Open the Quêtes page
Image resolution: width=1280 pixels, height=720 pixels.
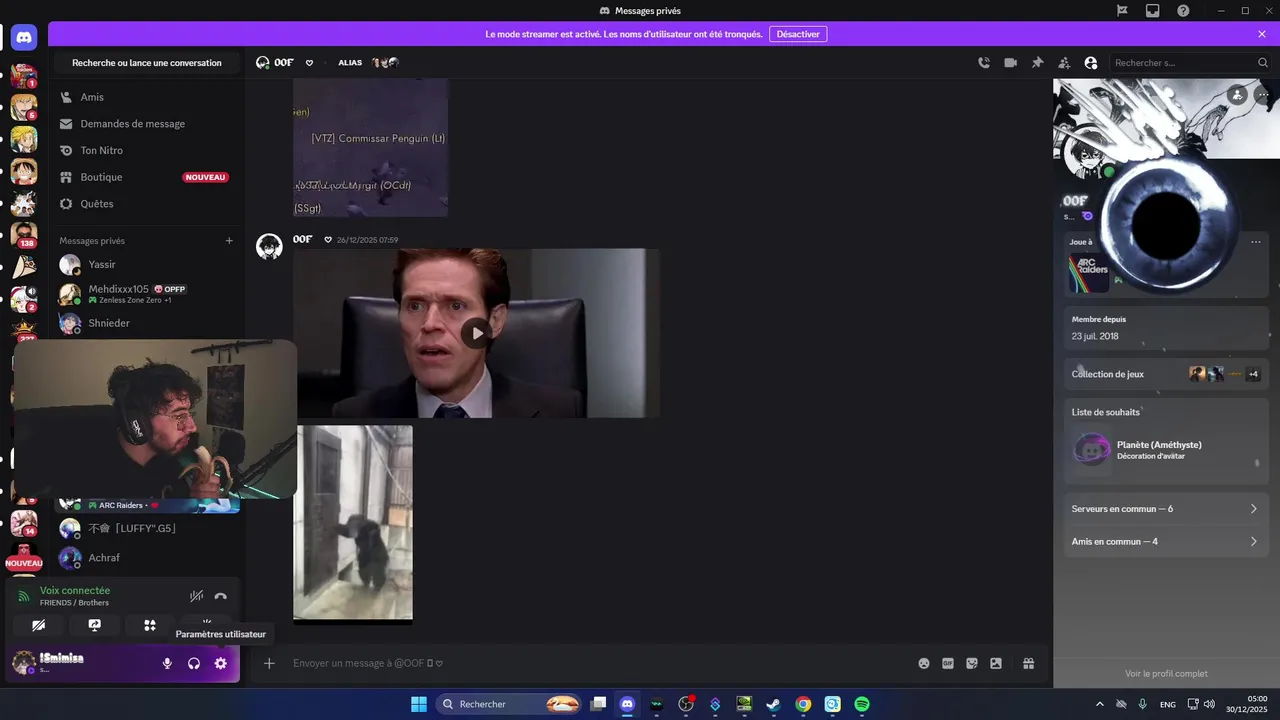tap(147, 204)
